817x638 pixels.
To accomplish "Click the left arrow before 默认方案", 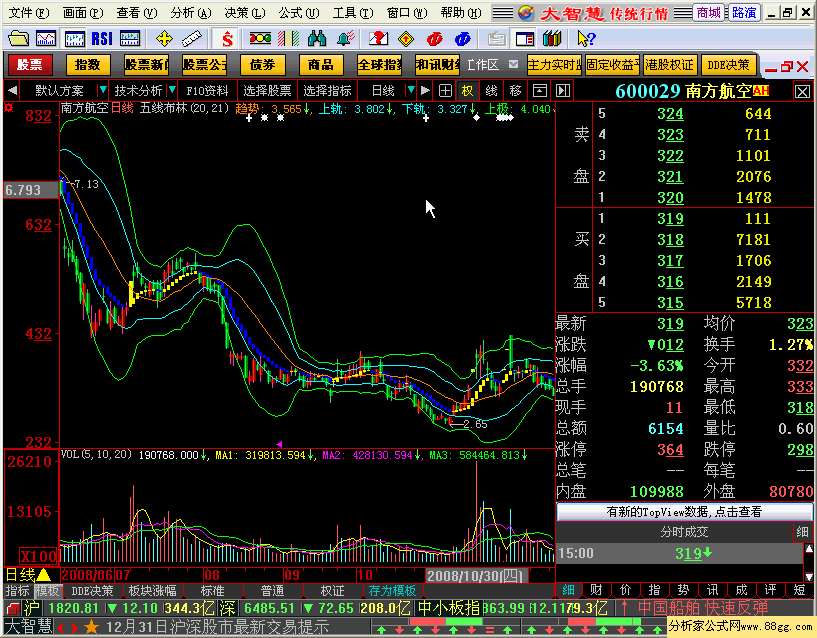I will [13, 90].
